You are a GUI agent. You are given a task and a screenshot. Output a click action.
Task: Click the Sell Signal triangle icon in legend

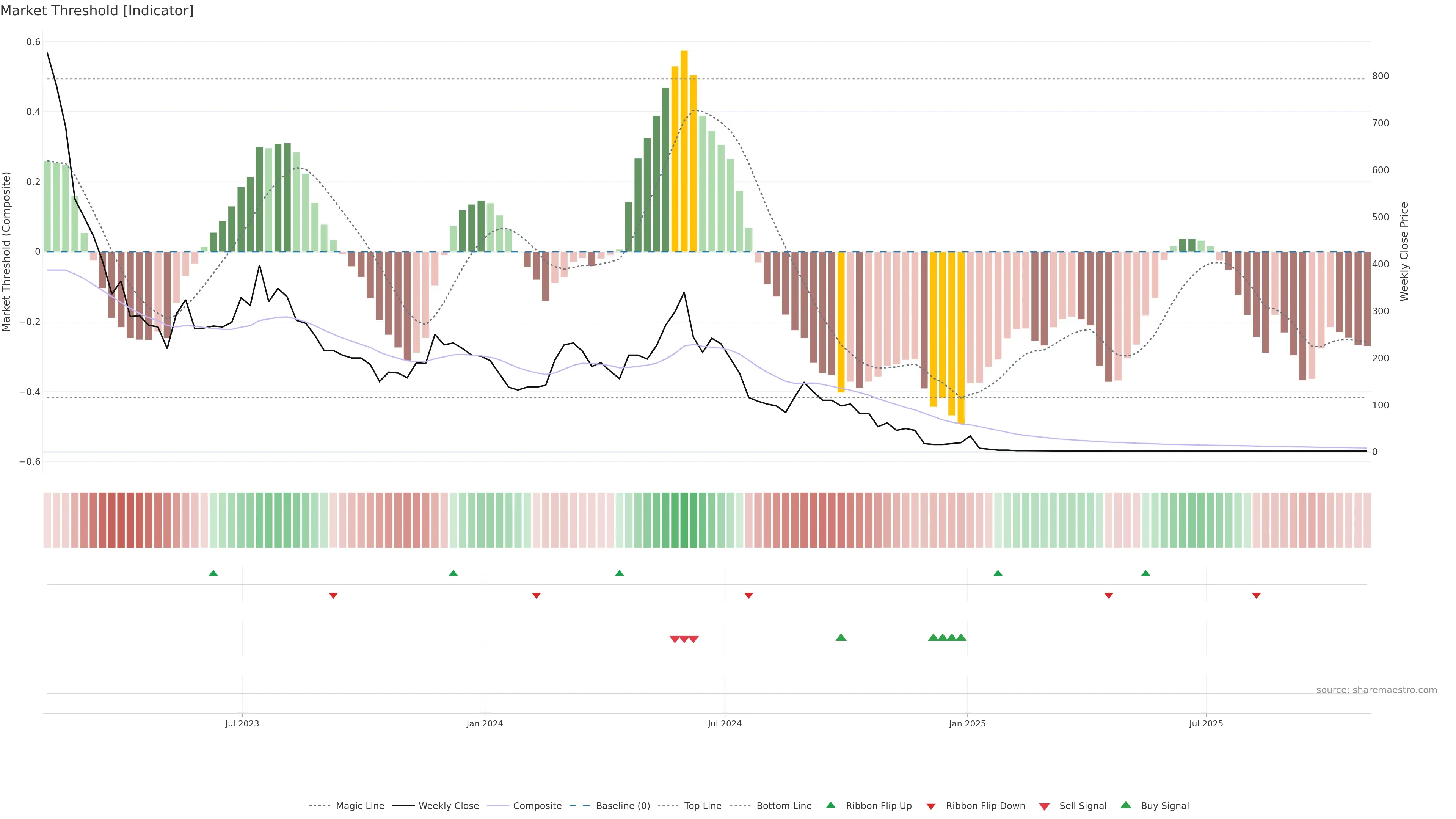[x=1045, y=806]
